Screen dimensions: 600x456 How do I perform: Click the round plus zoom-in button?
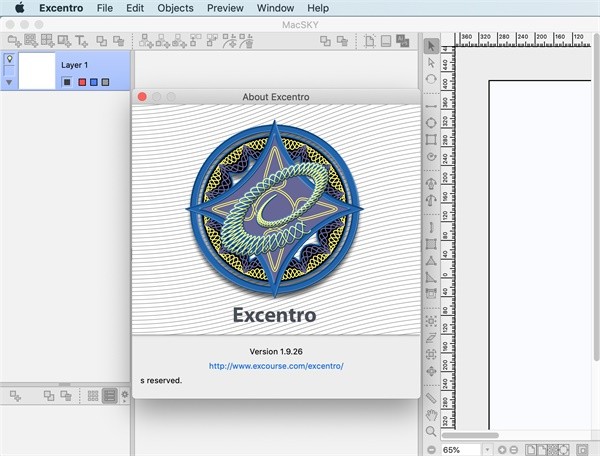click(502, 450)
